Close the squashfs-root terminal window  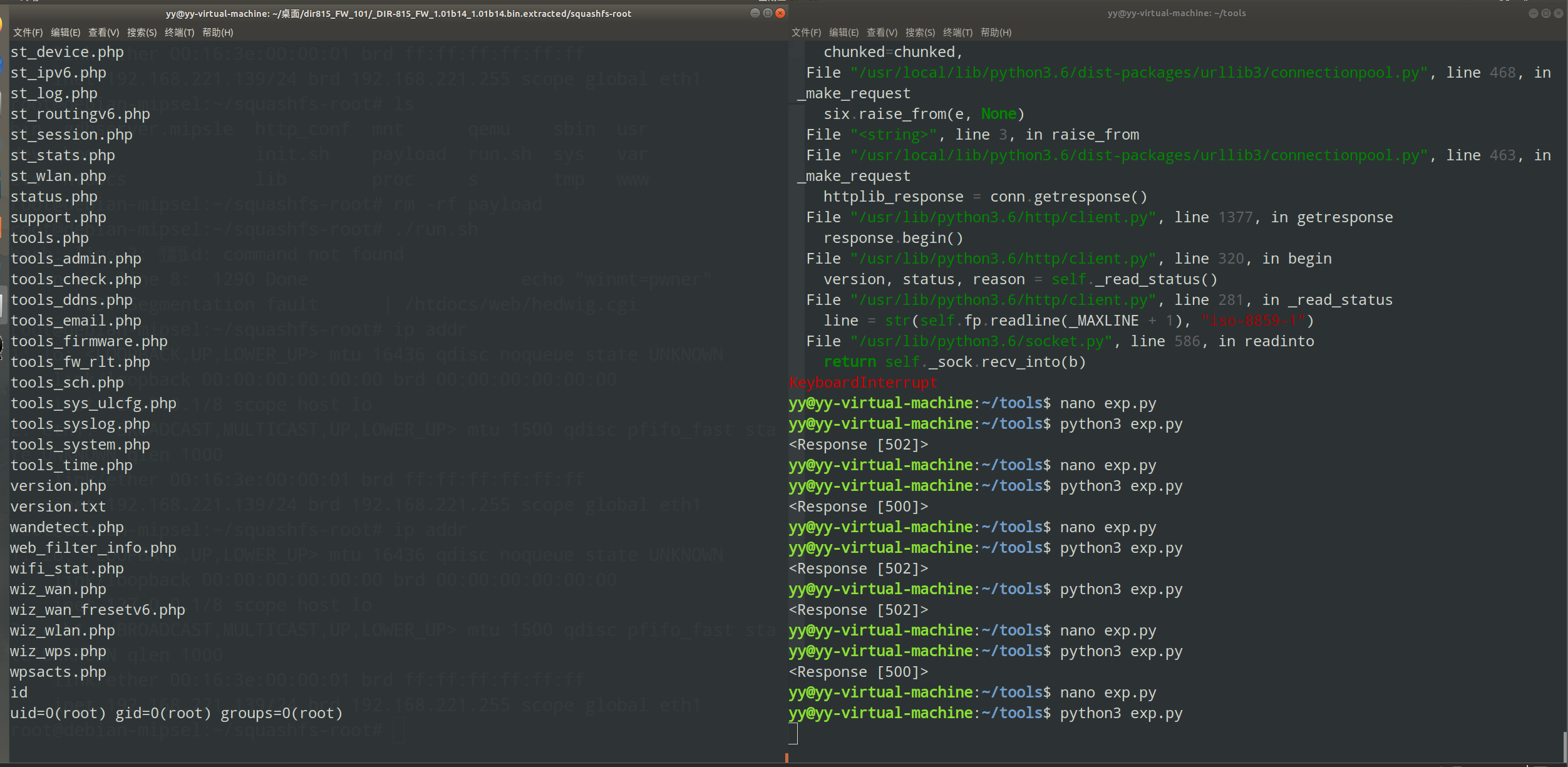[x=780, y=13]
